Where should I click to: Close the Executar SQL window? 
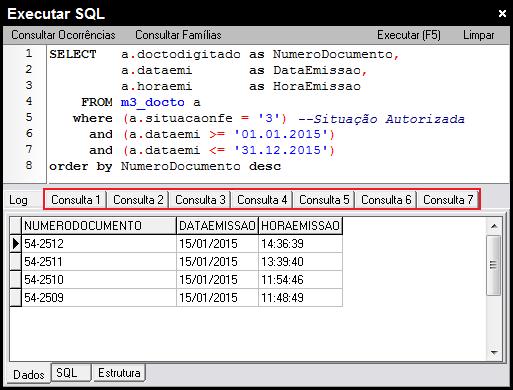(502, 13)
